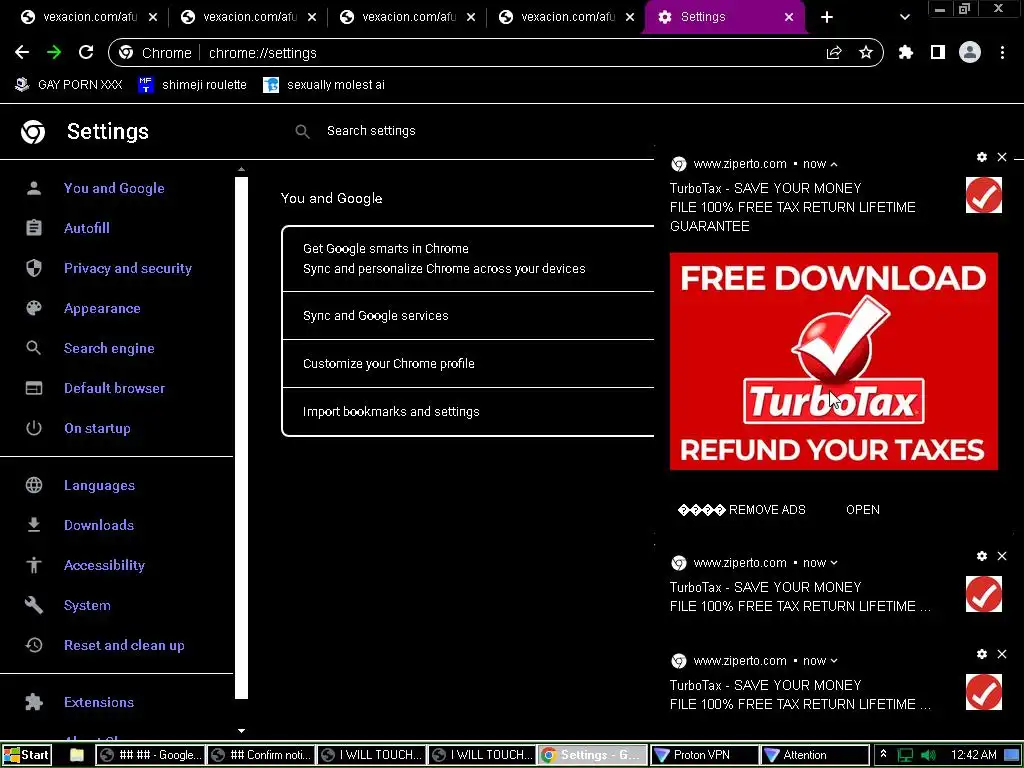Click the REMOVE ADS notification button

[742, 510]
